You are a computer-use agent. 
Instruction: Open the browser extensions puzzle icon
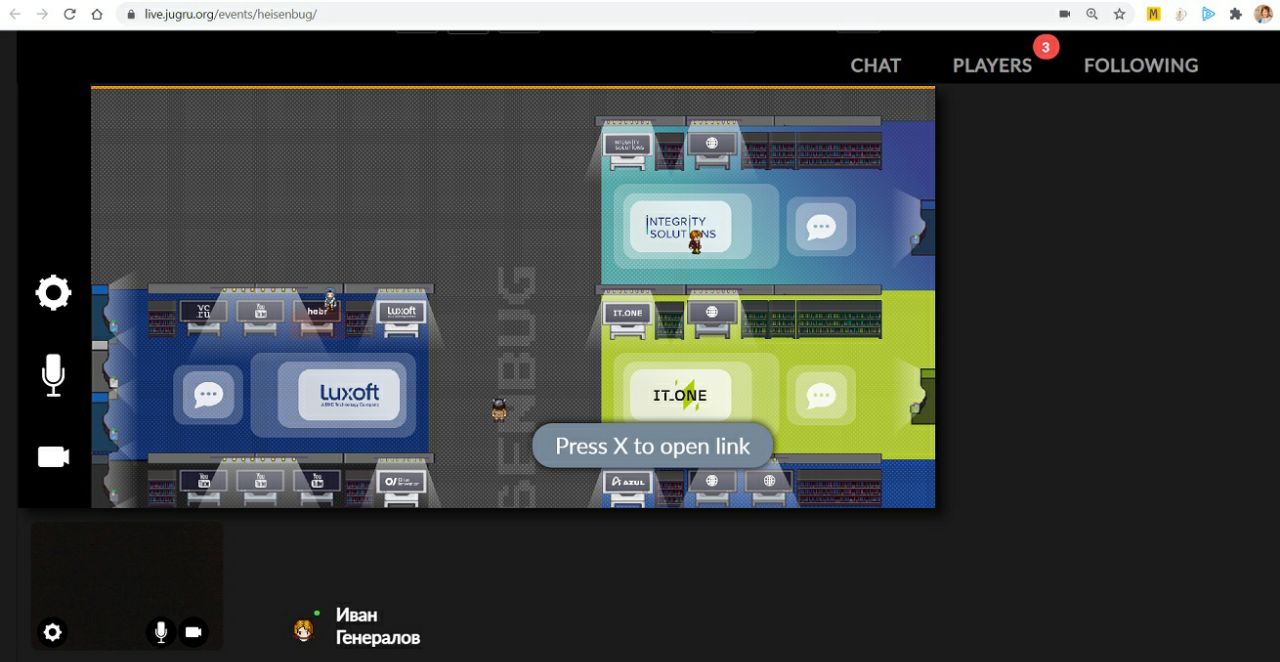tap(1236, 14)
